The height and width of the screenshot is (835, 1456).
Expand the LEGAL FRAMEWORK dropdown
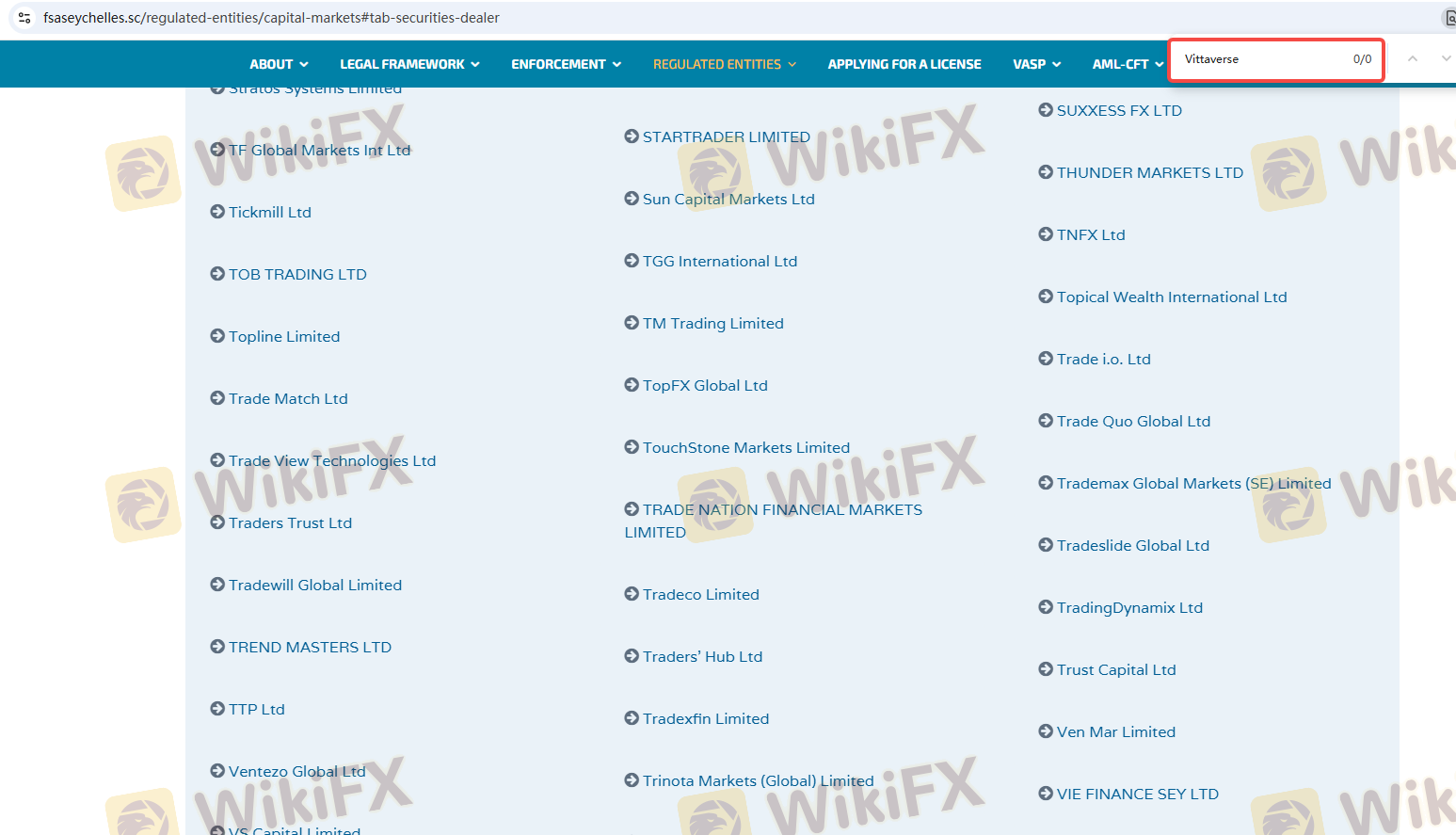(409, 64)
